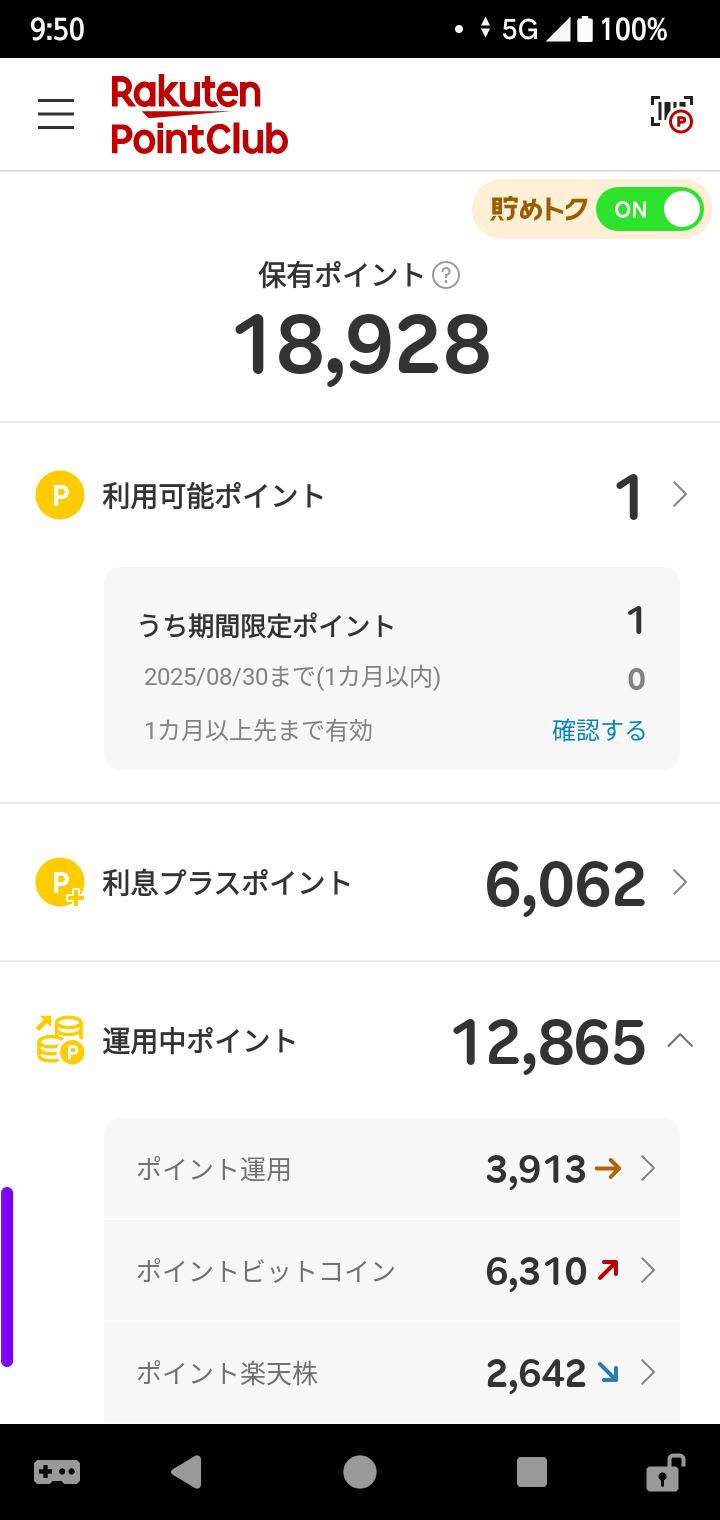The image size is (720, 1520).
Task: Collapse the 運用中ポイント section
Action: 680,1041
